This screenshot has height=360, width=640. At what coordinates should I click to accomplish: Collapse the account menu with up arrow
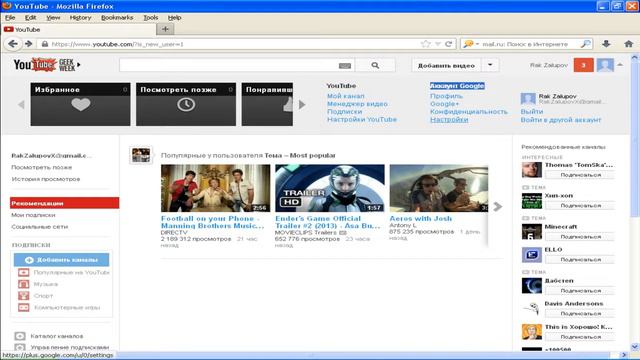620,65
